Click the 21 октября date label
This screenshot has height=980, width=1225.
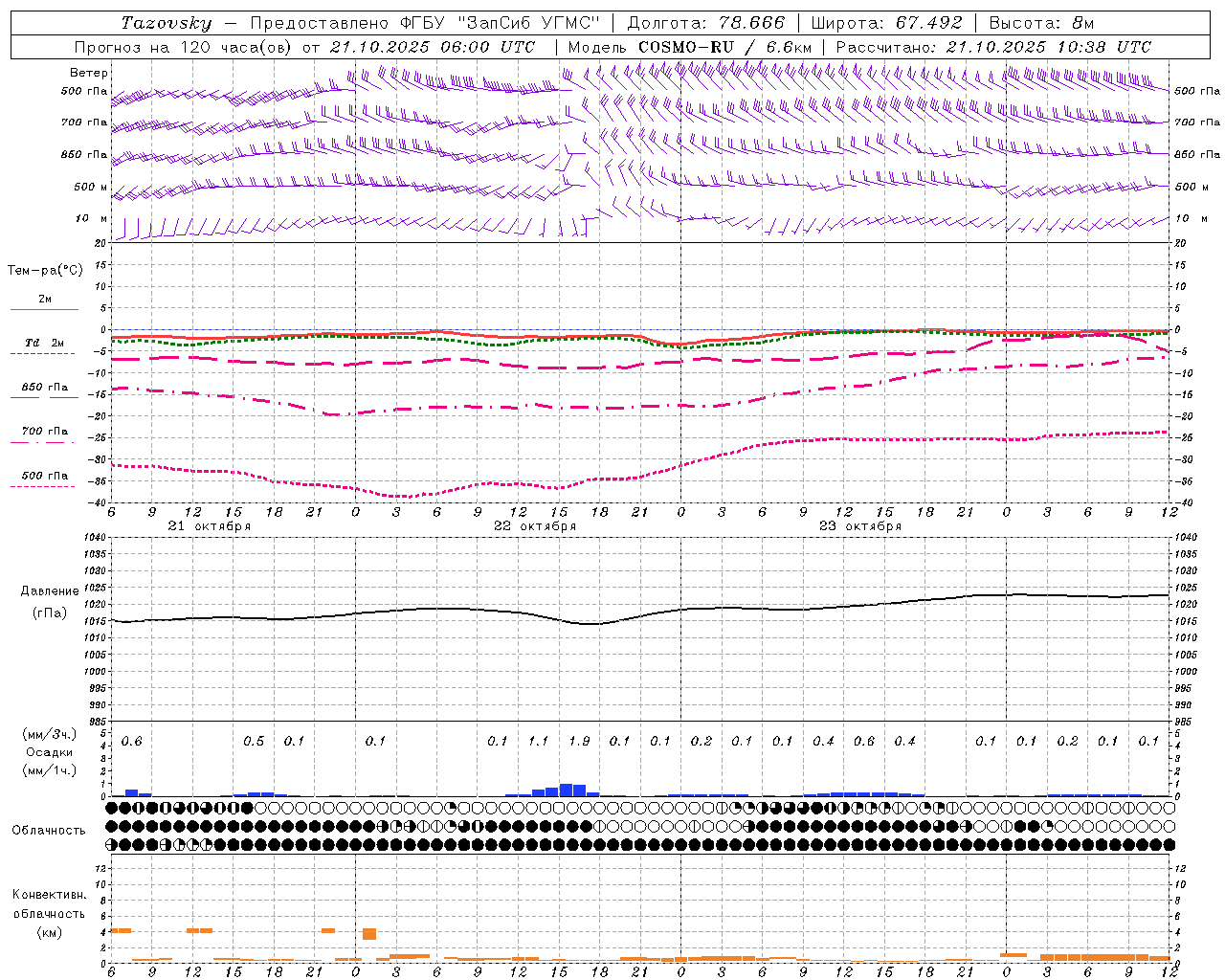[x=210, y=526]
